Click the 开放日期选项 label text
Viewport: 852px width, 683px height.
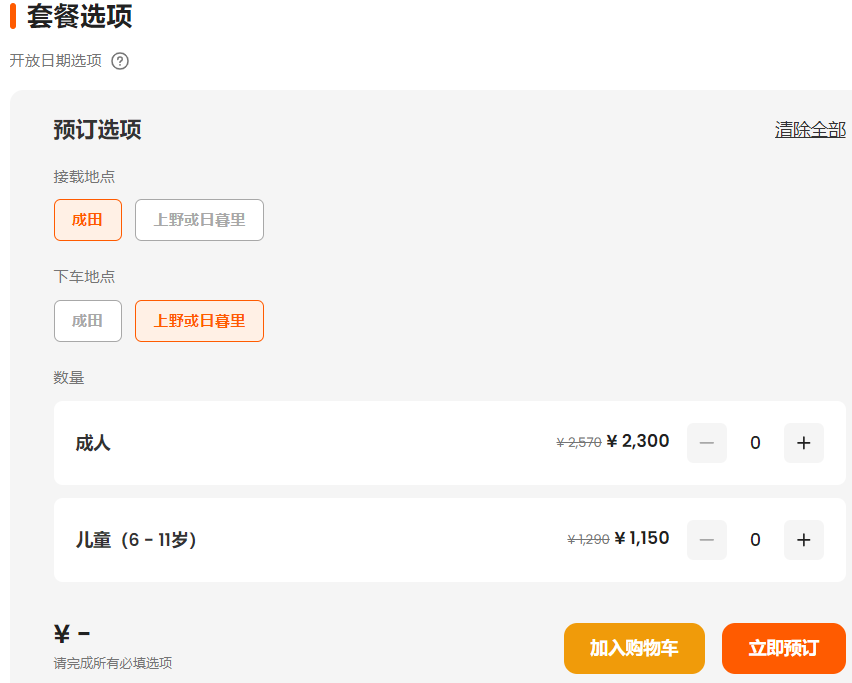(x=56, y=61)
